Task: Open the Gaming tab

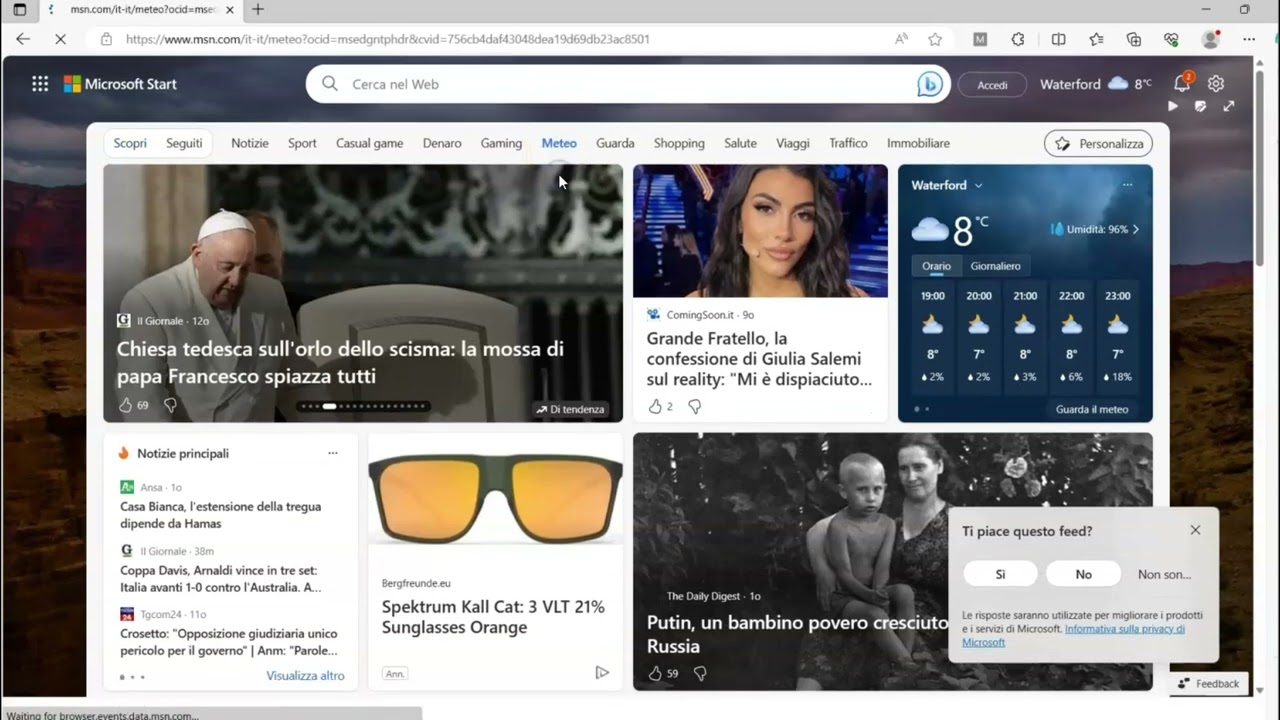Action: coord(501,143)
